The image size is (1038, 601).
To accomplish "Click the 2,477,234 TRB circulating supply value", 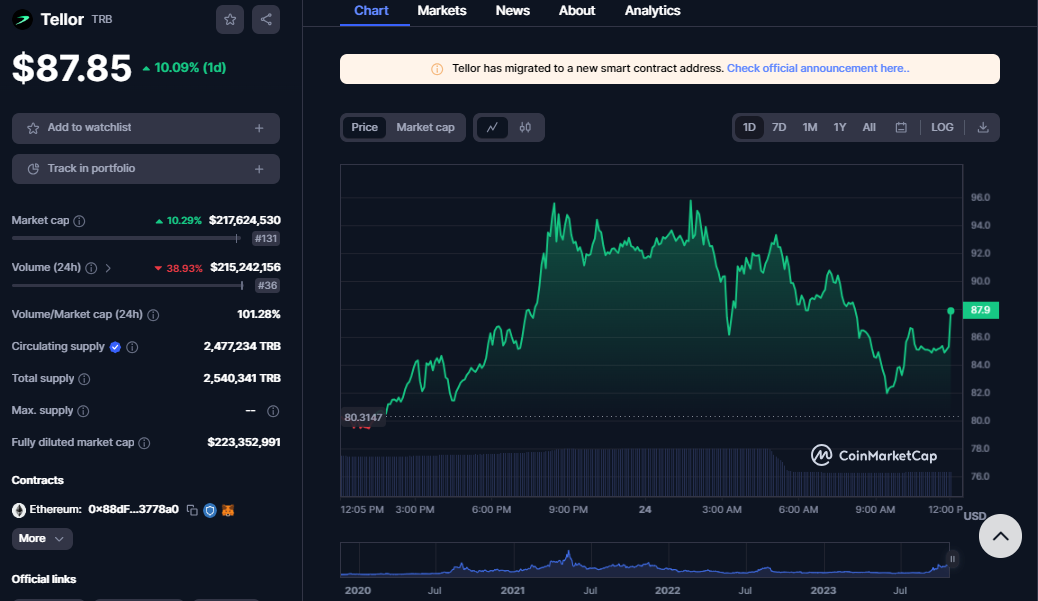I will (242, 346).
